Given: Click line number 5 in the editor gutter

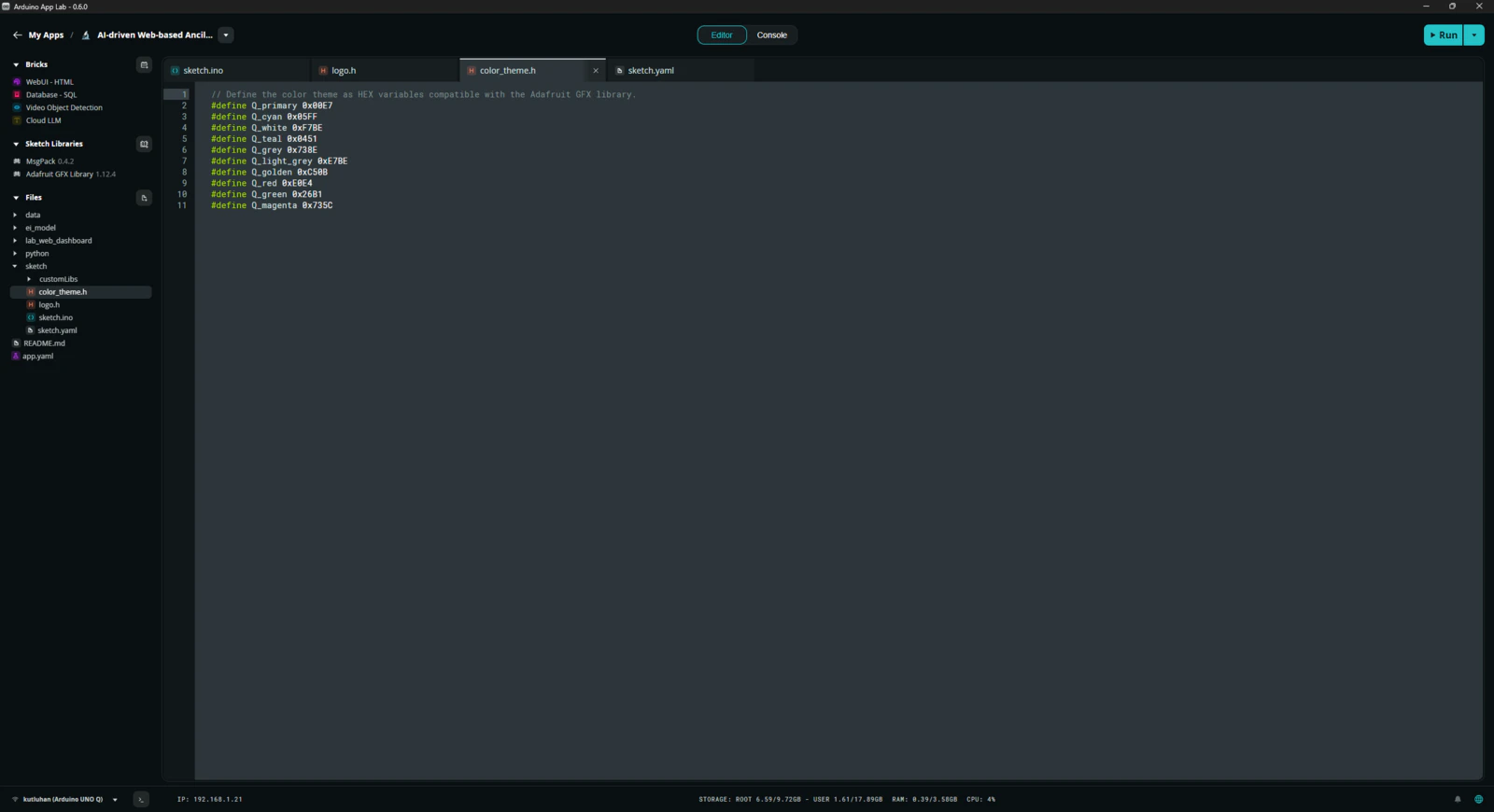Looking at the screenshot, I should [x=184, y=139].
